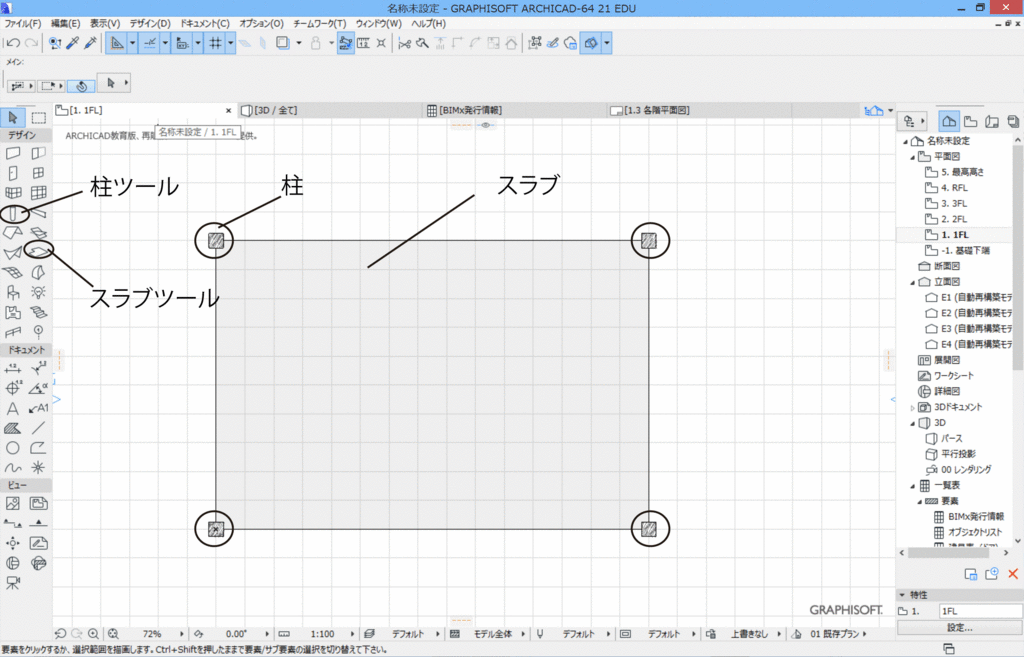Select the Line tool in the toolbox
This screenshot has width=1024, height=657.
tap(39, 428)
